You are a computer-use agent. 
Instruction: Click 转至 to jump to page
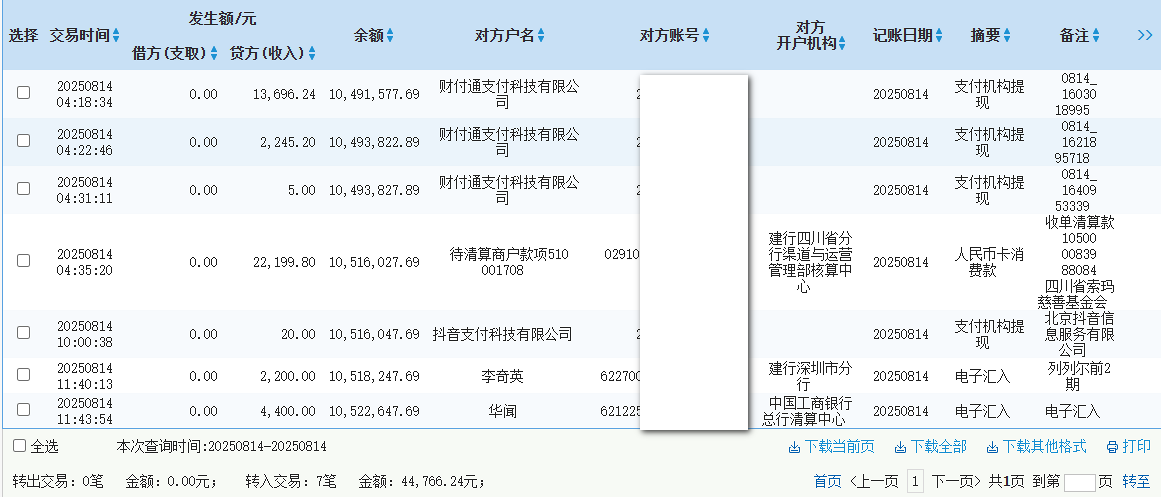1137,481
